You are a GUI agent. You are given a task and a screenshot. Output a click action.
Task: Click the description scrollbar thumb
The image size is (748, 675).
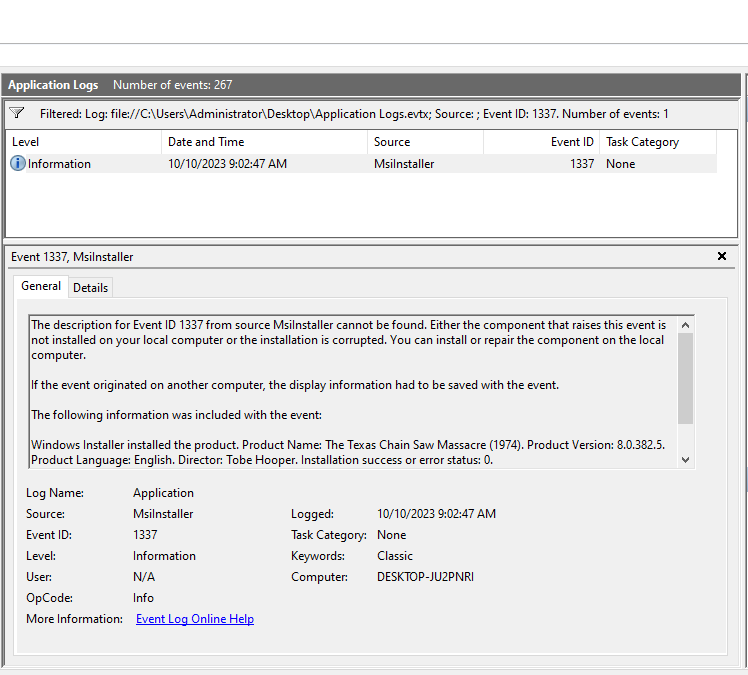click(x=686, y=378)
